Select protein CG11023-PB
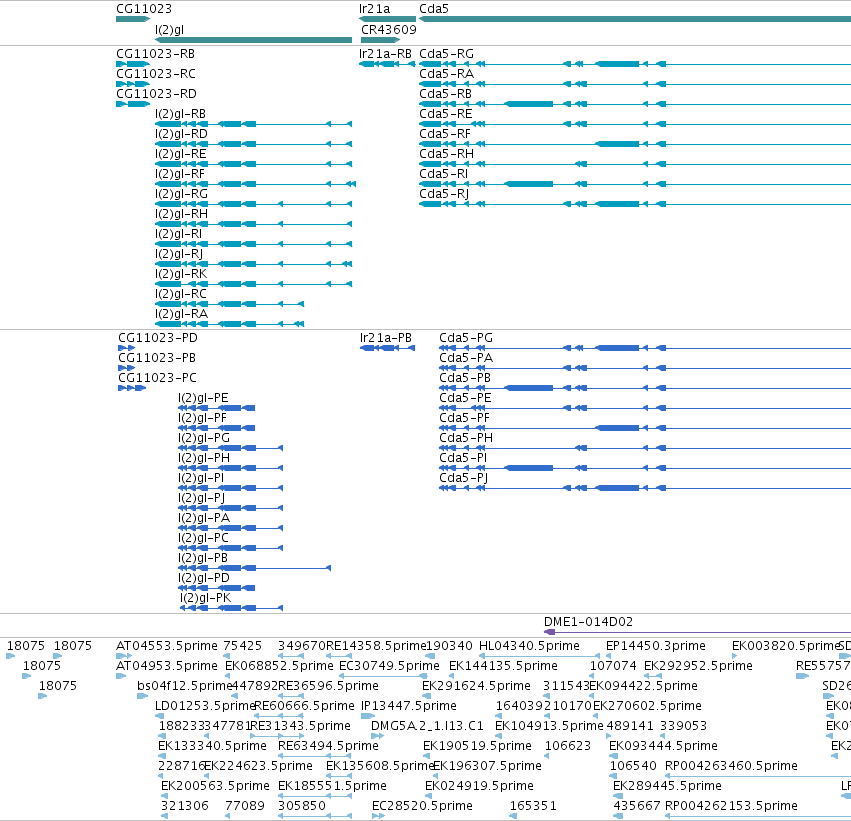Viewport: 851px width, 821px height. (157, 358)
